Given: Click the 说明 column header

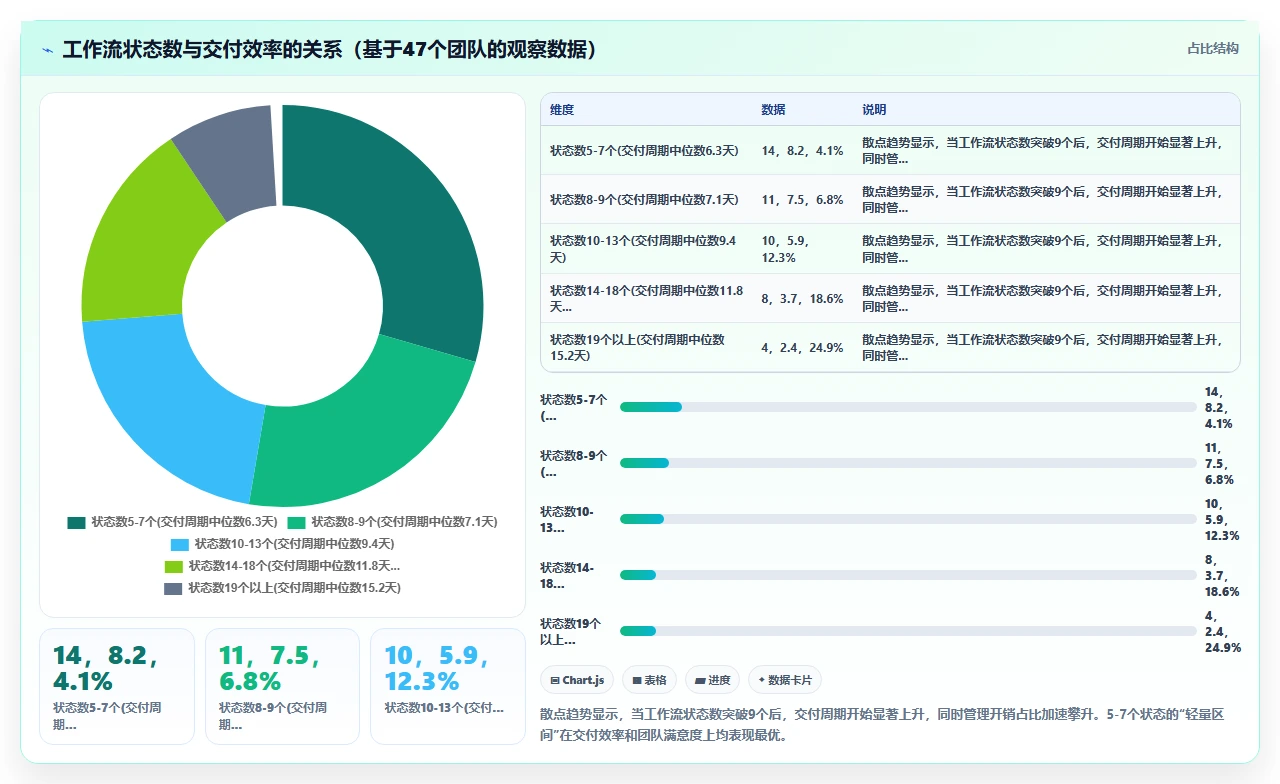Looking at the screenshot, I should click(x=875, y=110).
